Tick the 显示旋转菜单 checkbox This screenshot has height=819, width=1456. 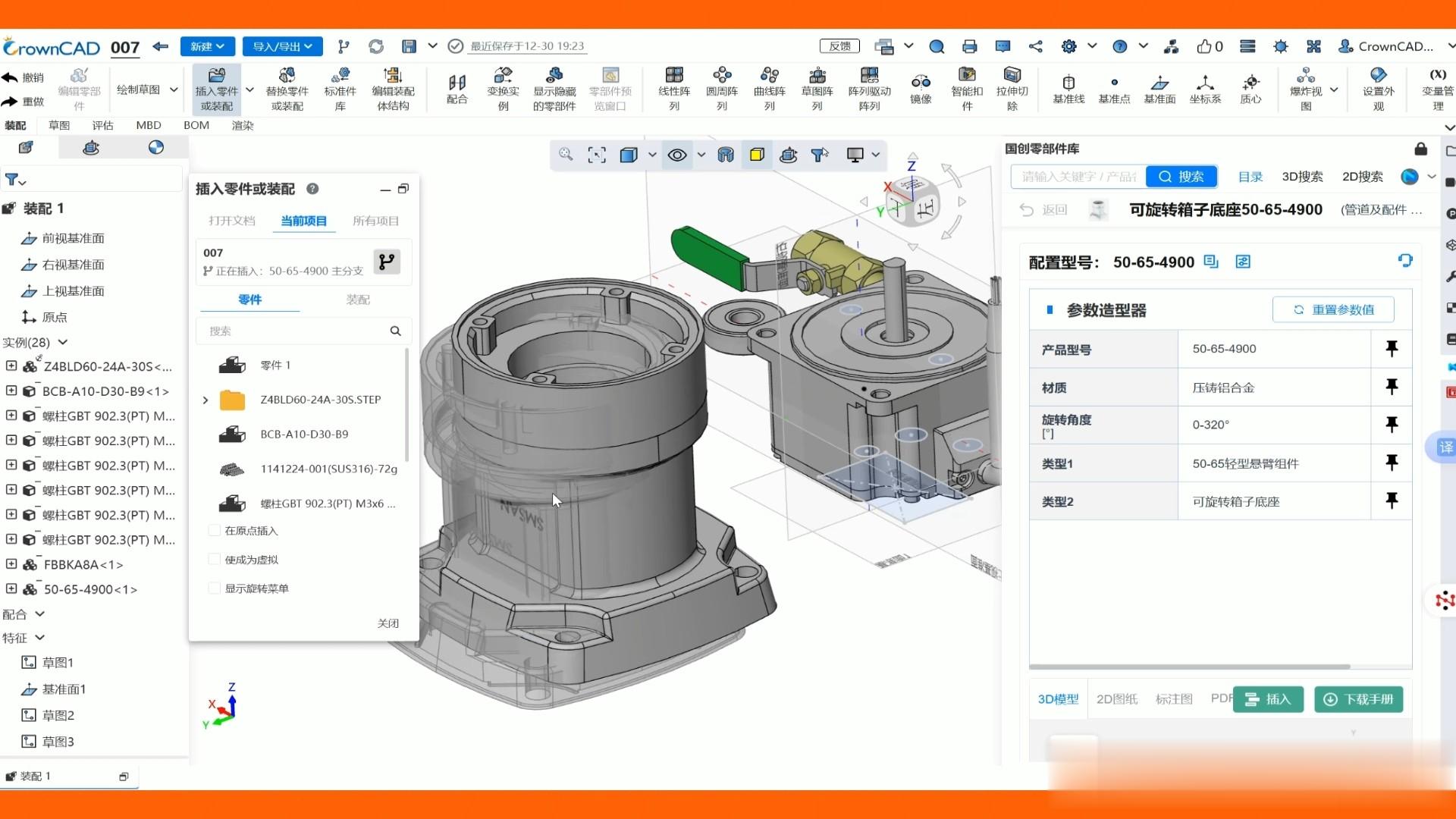point(215,588)
